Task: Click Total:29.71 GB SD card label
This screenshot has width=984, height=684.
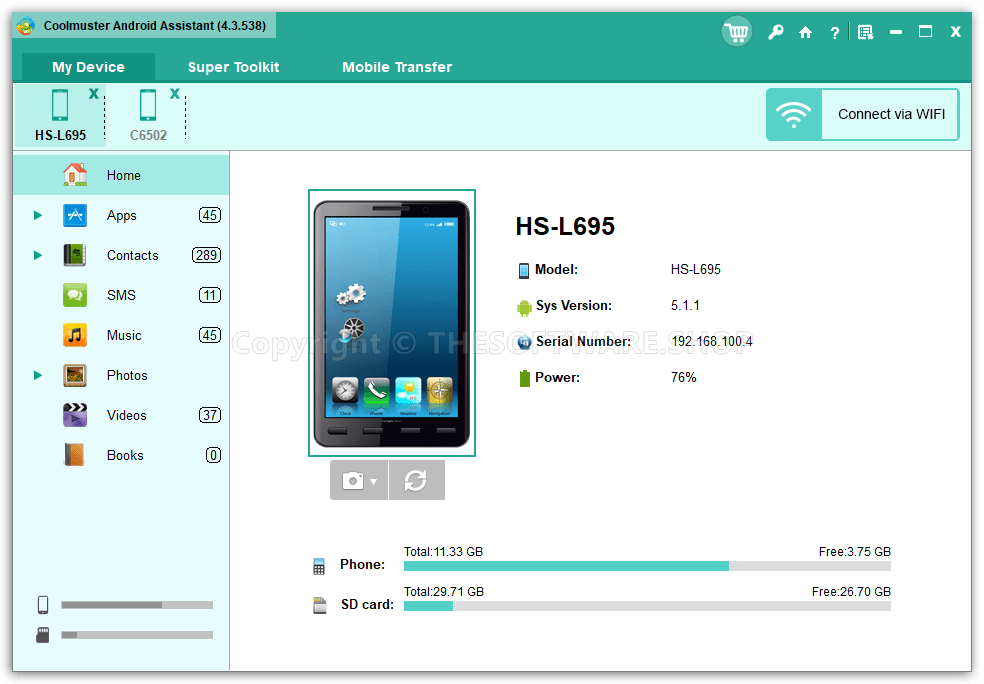Action: [444, 592]
